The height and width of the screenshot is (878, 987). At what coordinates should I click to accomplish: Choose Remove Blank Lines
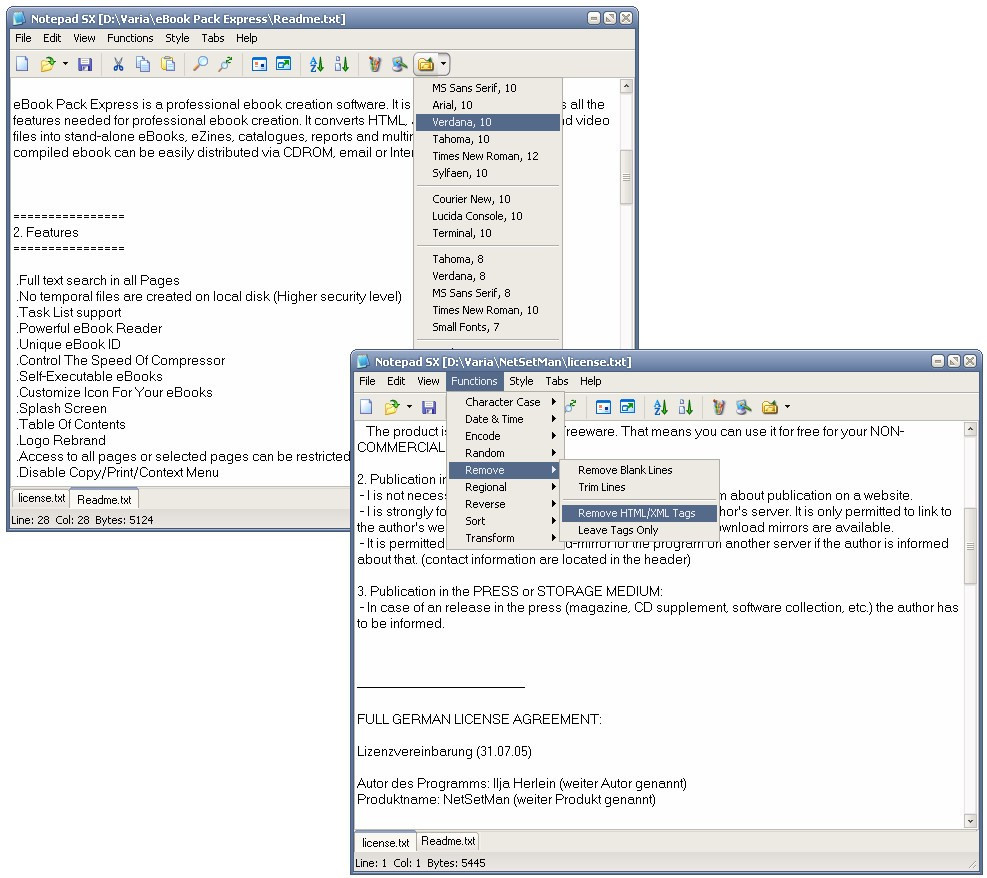[639, 470]
